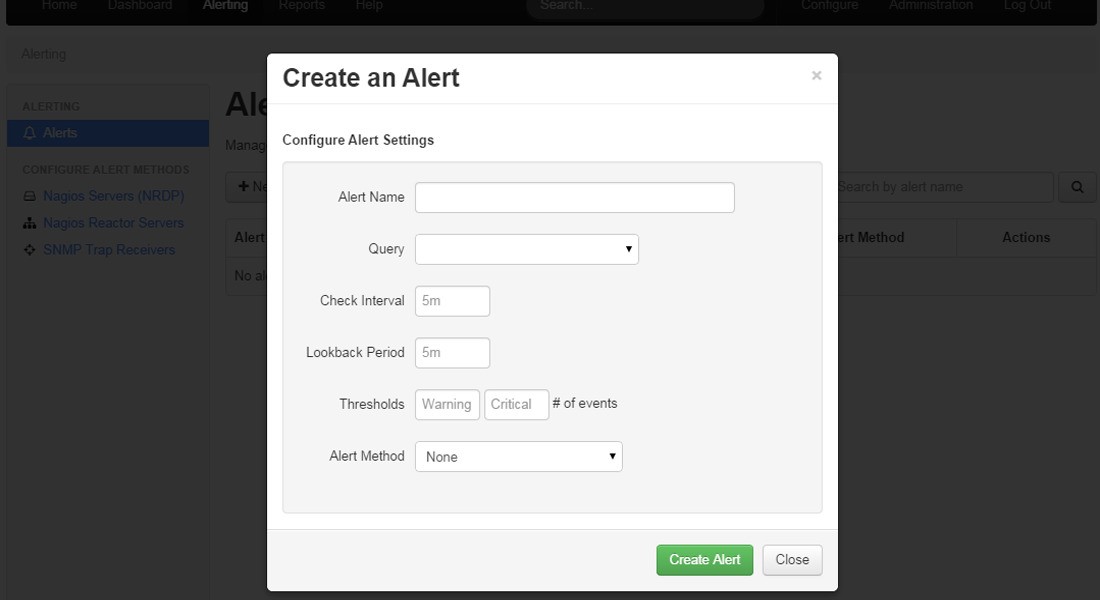
Task: Open the Reports menu
Action: (301, 6)
